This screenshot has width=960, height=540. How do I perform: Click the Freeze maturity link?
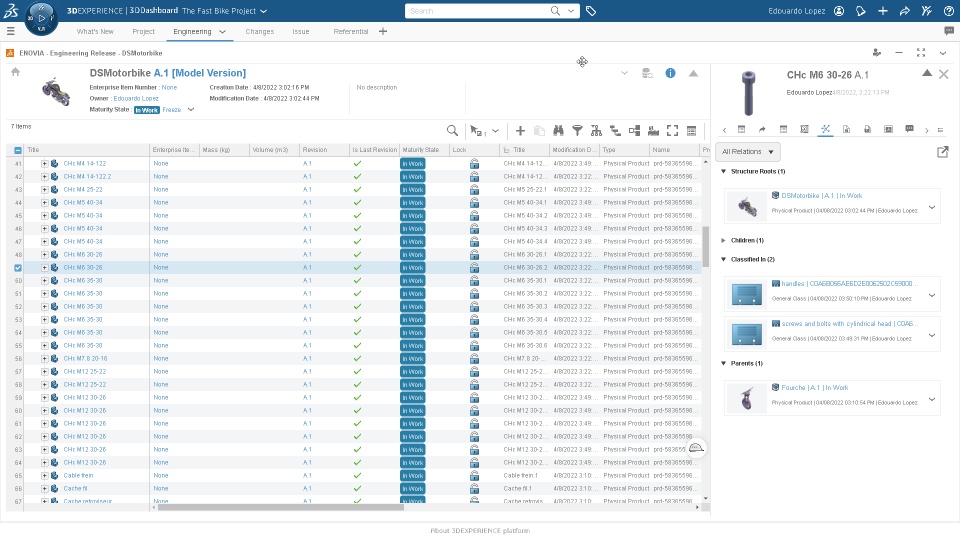(x=171, y=110)
